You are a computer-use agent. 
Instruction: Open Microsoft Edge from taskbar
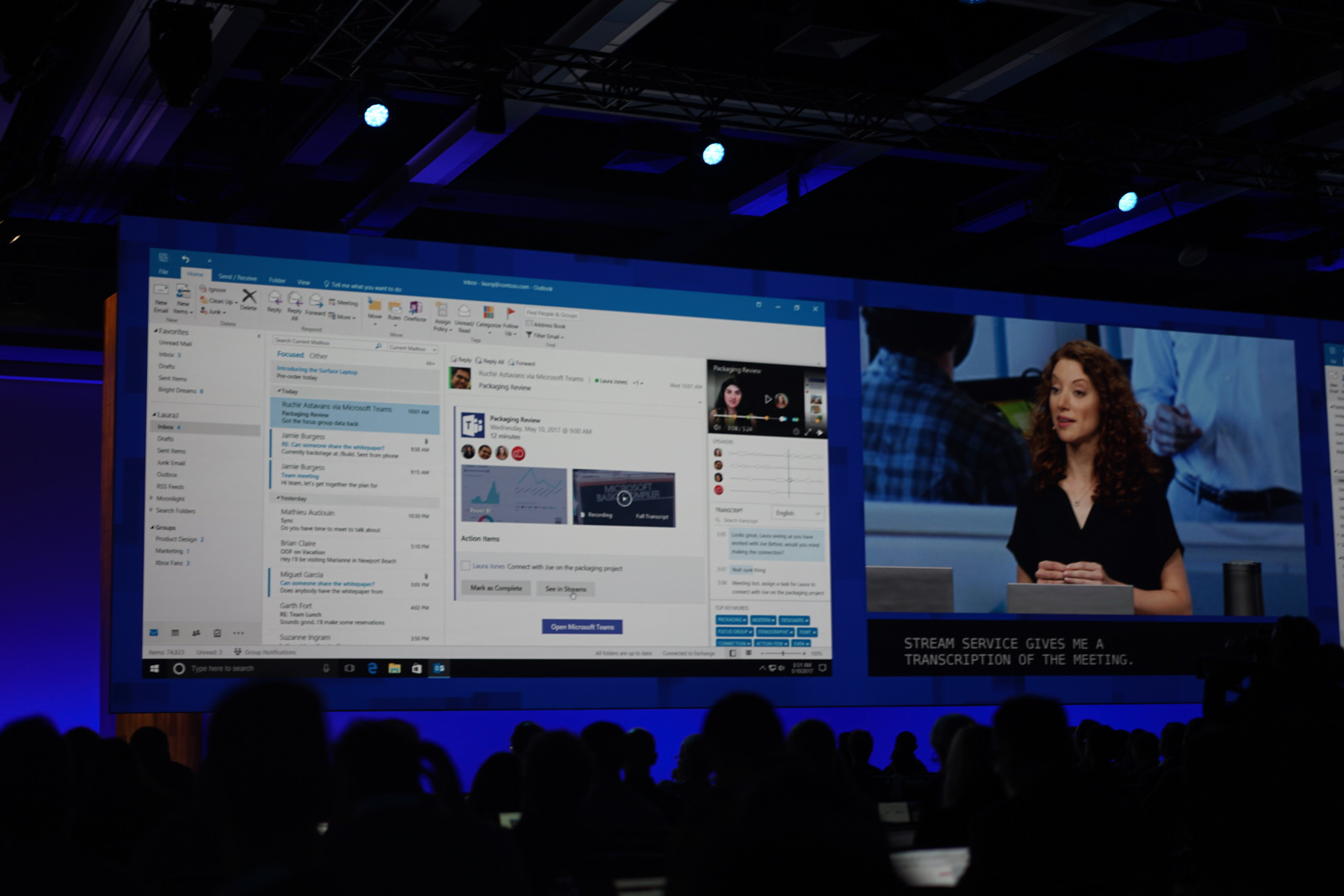(372, 668)
